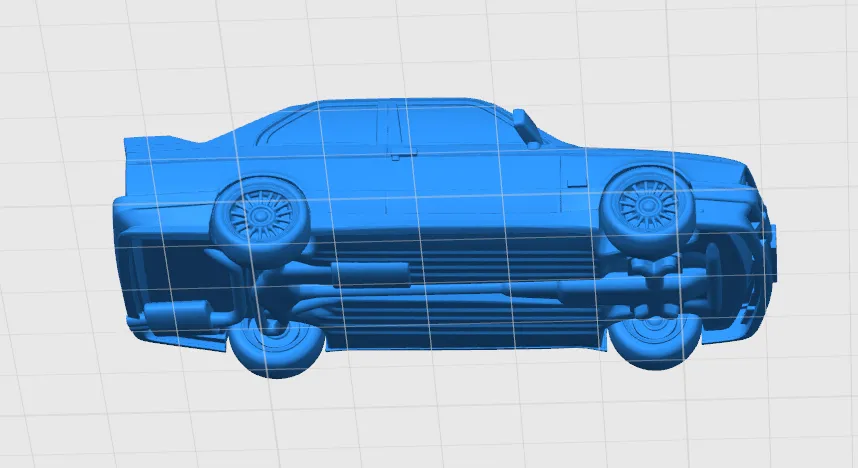858x468 pixels.
Task: Click the exhaust muffler under the car
Action: click(370, 275)
